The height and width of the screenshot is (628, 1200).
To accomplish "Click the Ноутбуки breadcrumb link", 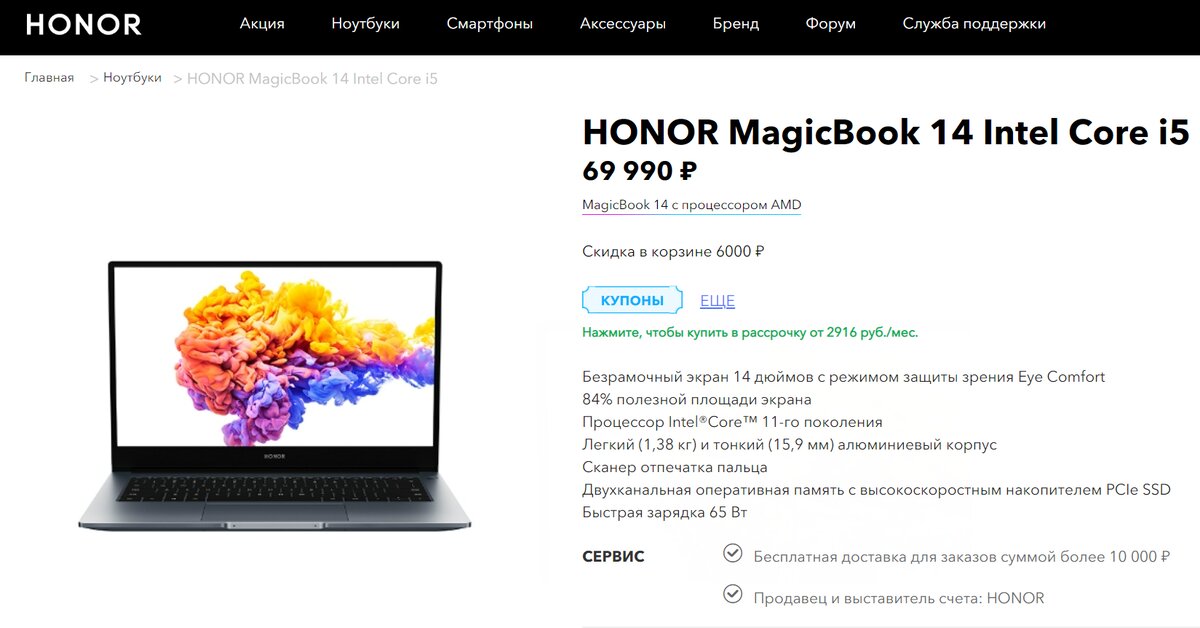I will 132,78.
